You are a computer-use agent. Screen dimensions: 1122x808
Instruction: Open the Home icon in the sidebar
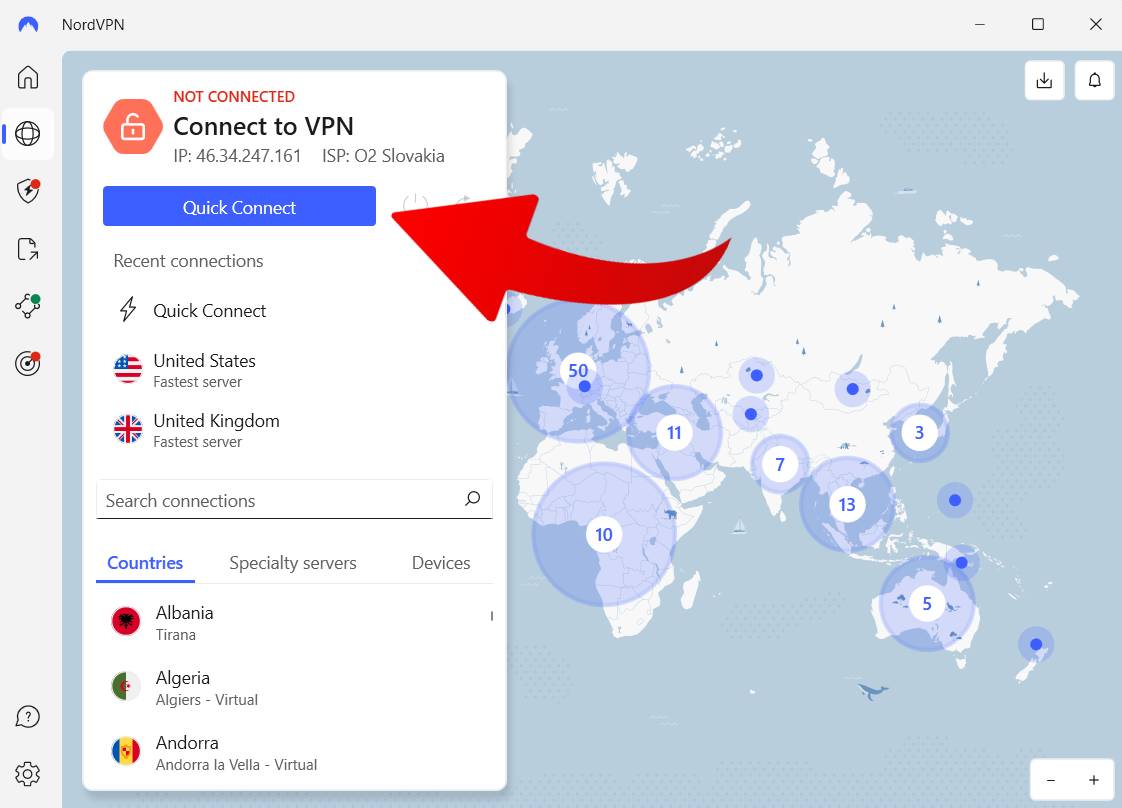coord(28,77)
